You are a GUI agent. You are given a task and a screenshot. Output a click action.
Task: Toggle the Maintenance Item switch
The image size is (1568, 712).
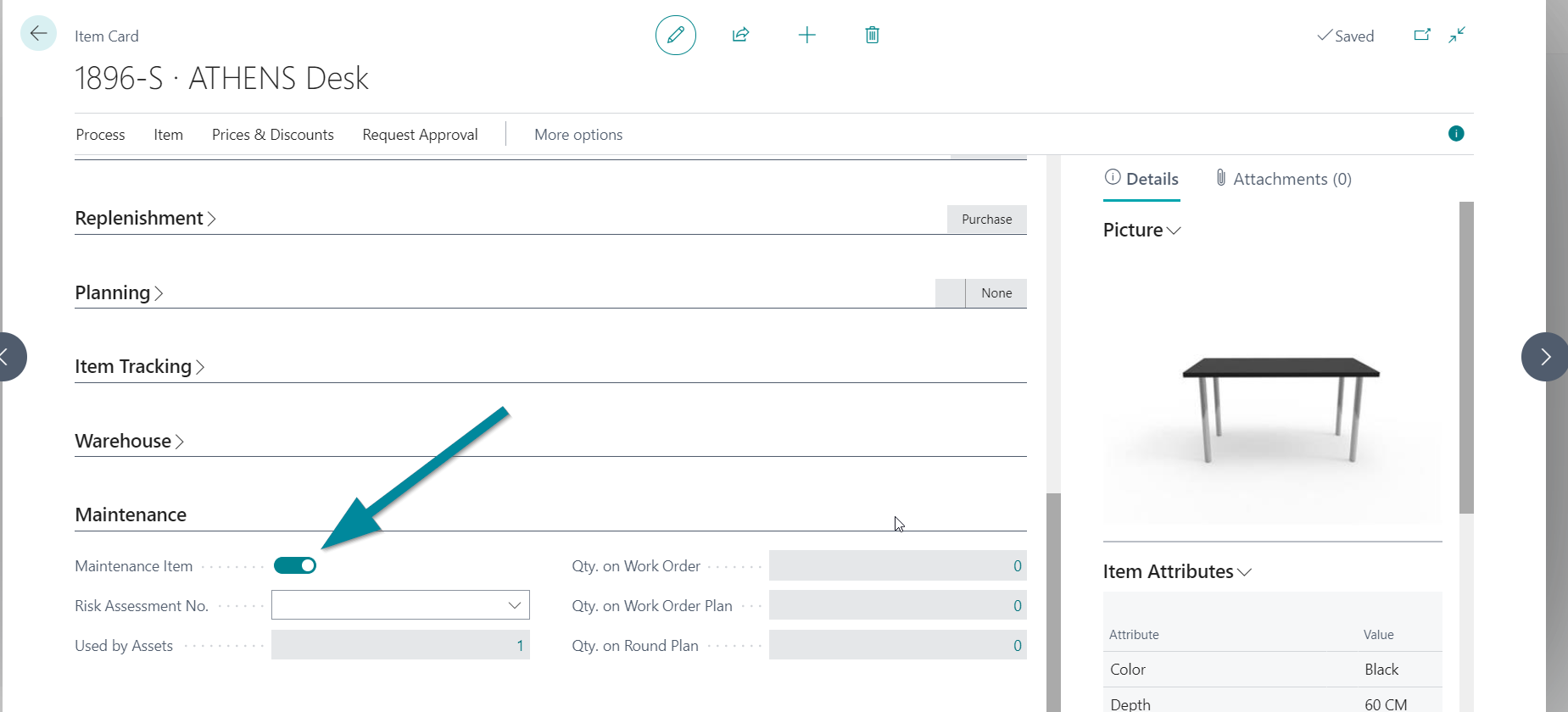pyautogui.click(x=295, y=565)
